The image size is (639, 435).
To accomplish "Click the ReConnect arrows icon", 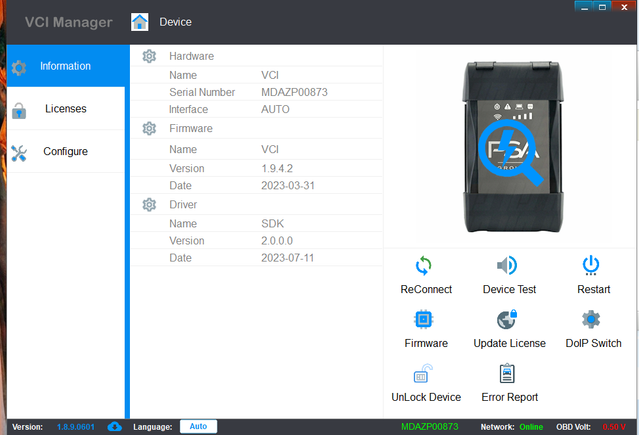I will click(423, 266).
